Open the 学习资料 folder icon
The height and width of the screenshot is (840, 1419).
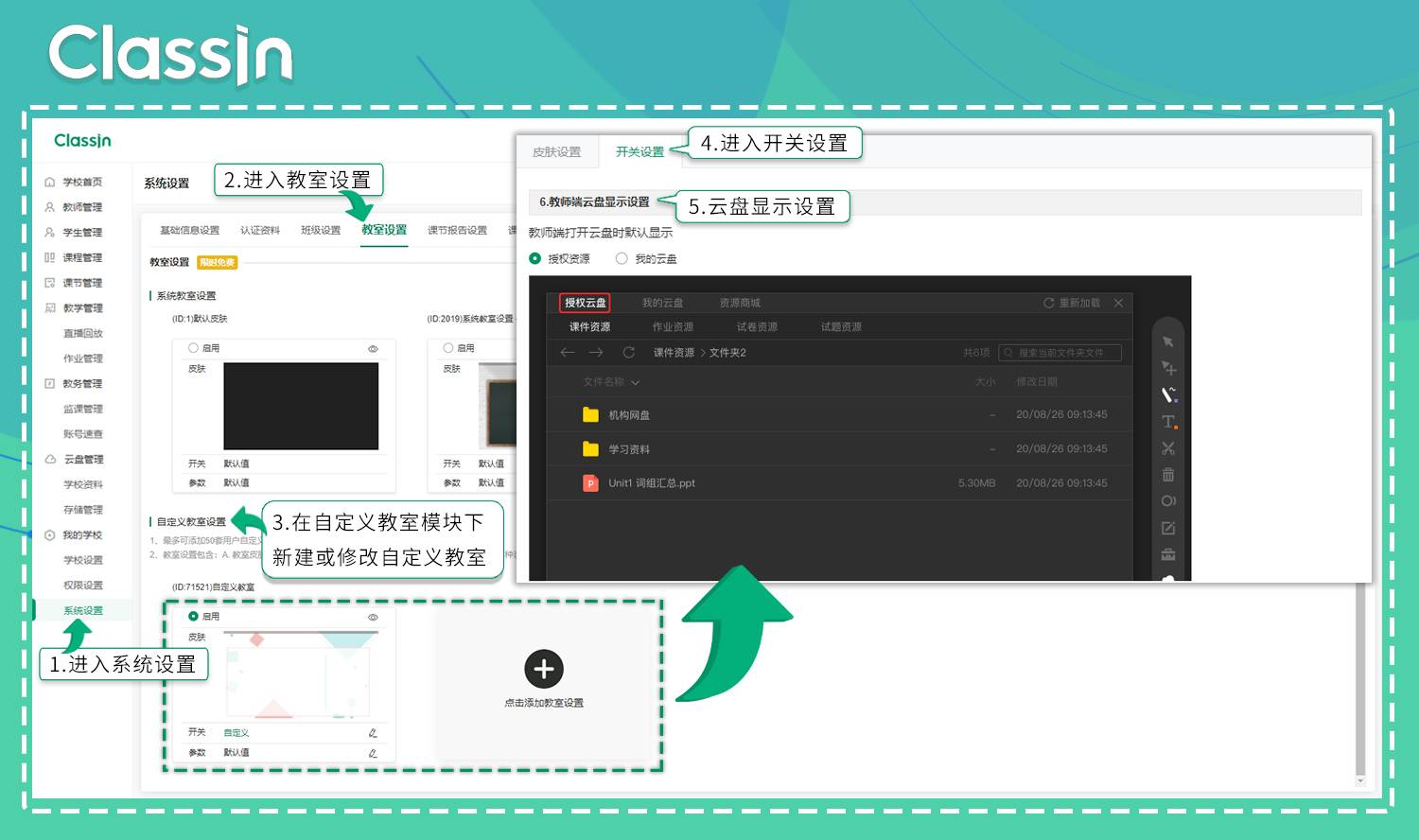coord(590,448)
